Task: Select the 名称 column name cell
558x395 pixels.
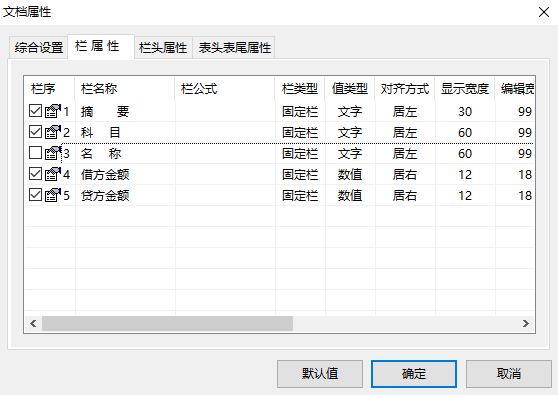Action: [x=125, y=153]
